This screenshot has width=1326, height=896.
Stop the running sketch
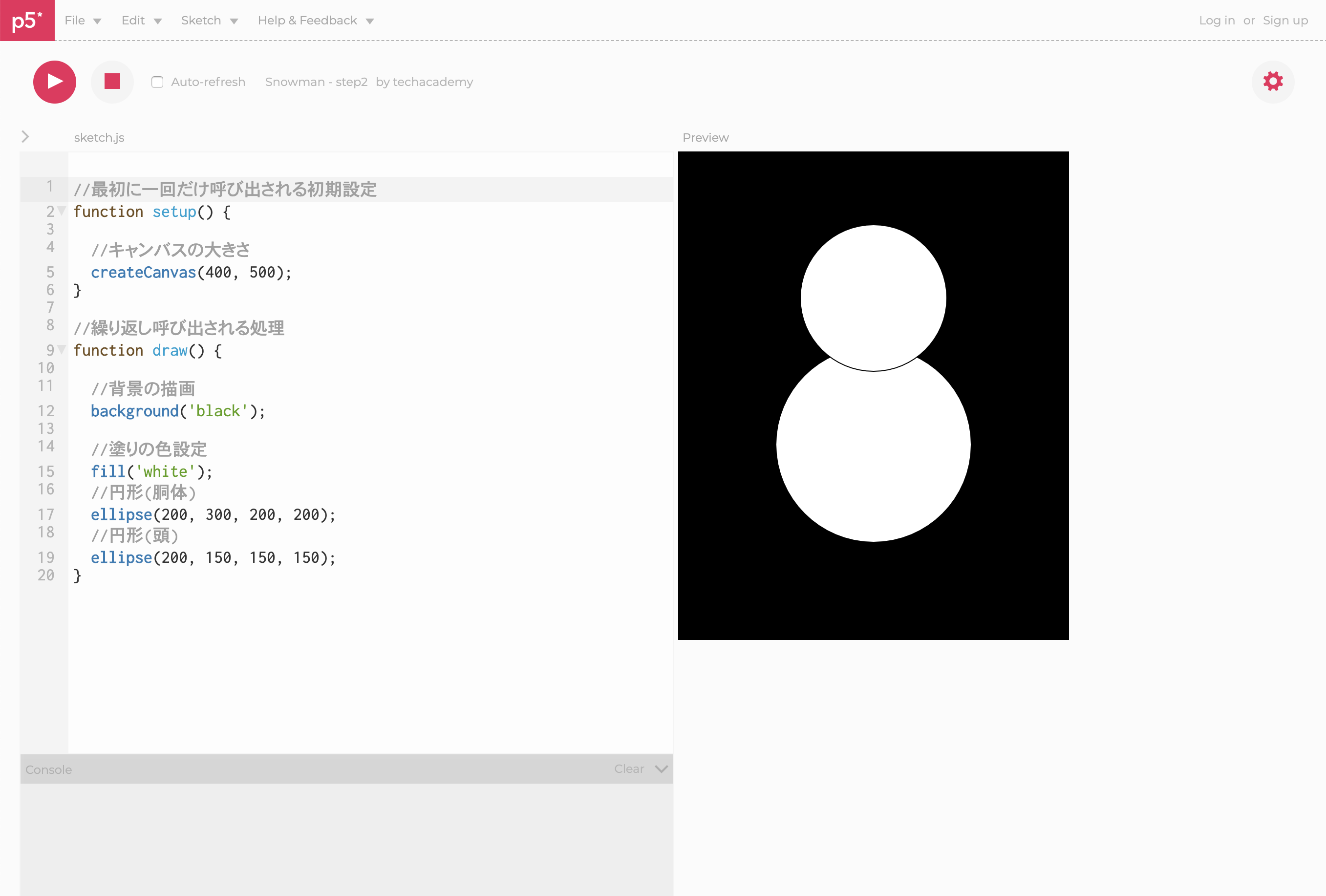coord(112,82)
